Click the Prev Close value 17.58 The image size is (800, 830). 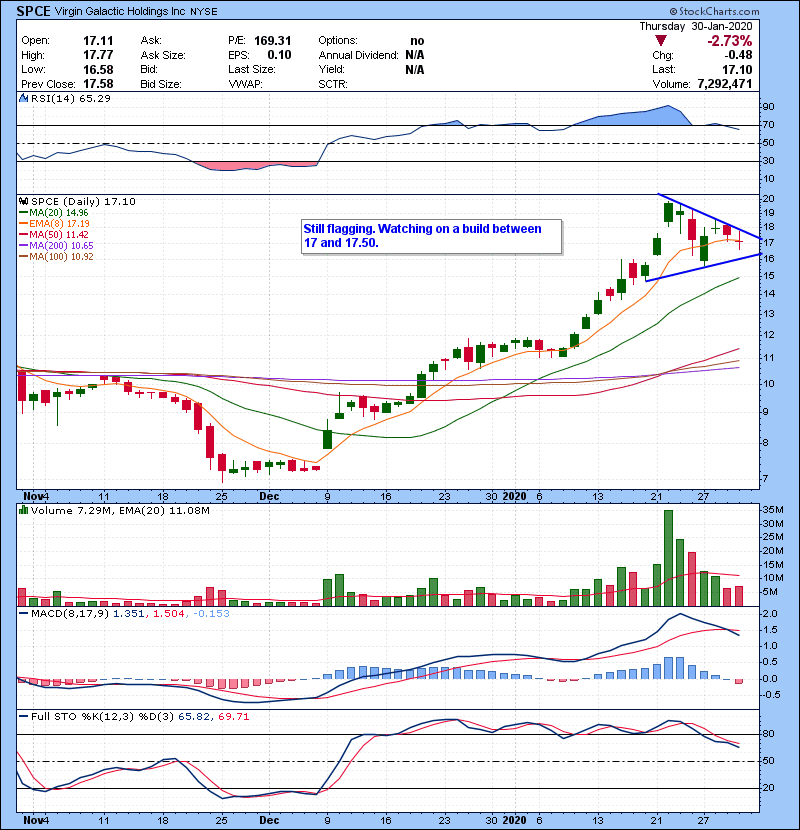tap(98, 84)
